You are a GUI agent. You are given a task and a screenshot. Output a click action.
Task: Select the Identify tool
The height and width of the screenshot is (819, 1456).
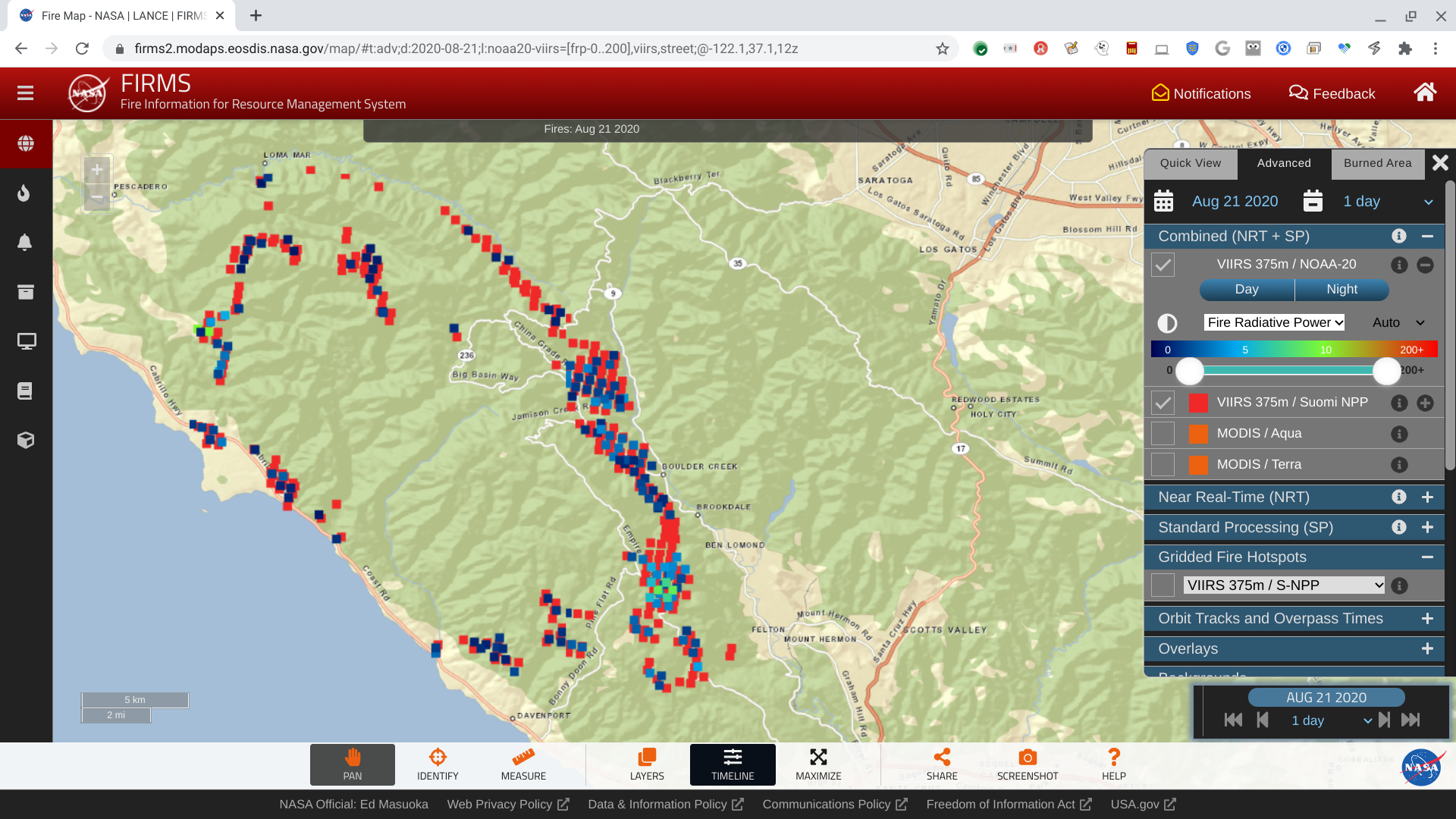tap(437, 764)
